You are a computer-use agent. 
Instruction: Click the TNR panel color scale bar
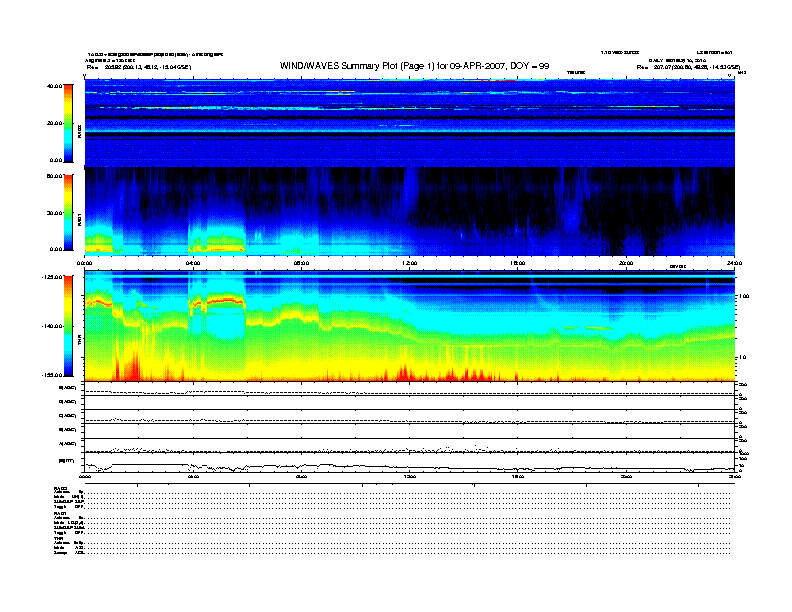click(68, 326)
